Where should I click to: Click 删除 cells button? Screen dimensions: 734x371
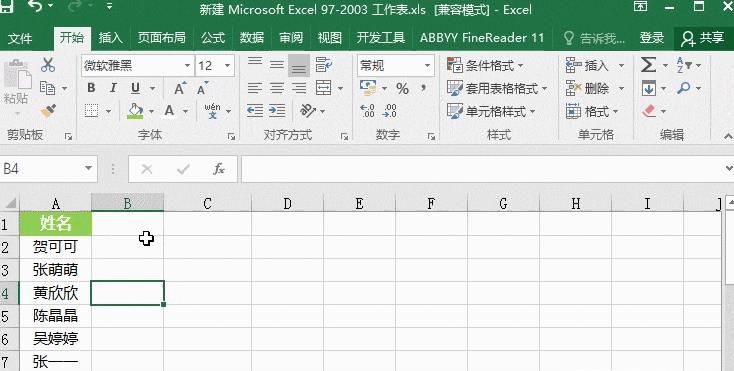click(595, 88)
